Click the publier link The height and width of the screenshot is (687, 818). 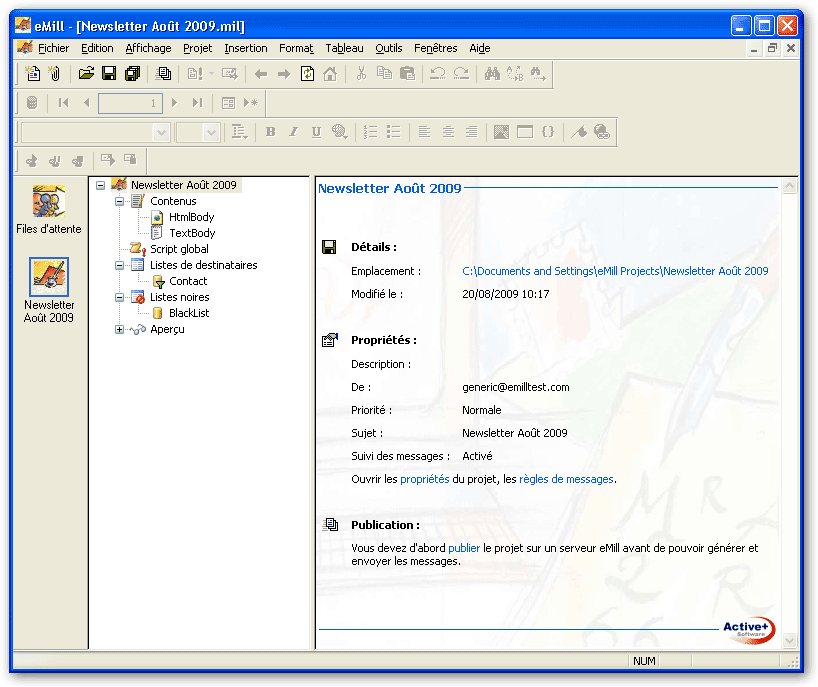click(x=464, y=548)
